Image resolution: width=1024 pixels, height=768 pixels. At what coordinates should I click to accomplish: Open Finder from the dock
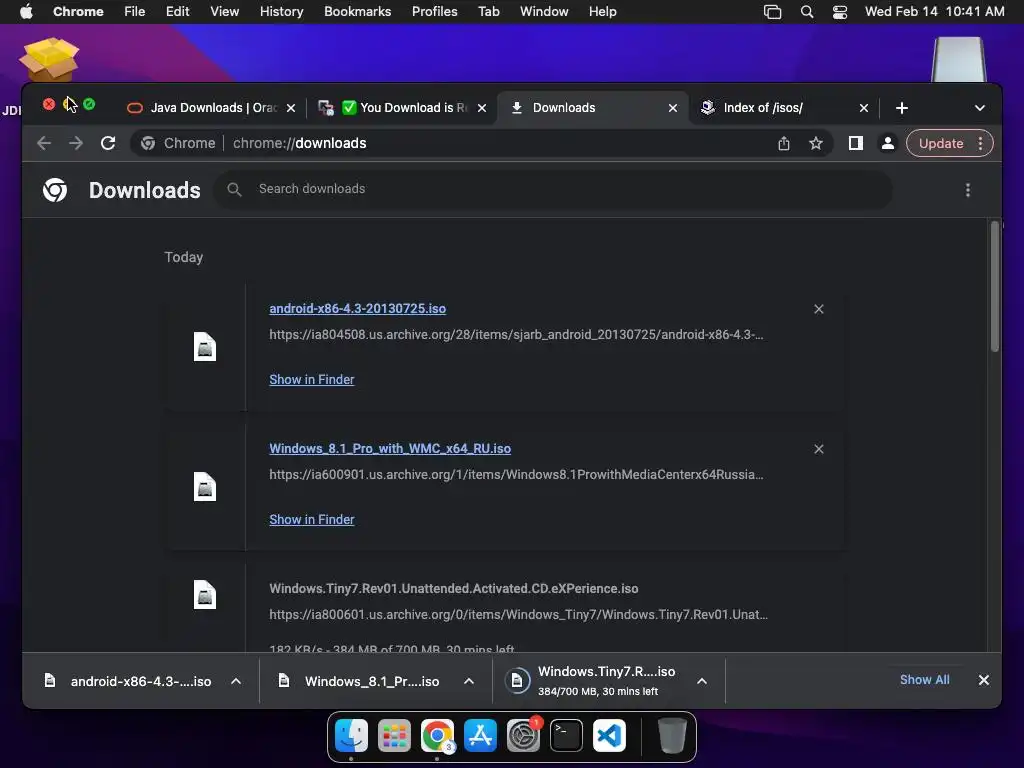pyautogui.click(x=351, y=736)
